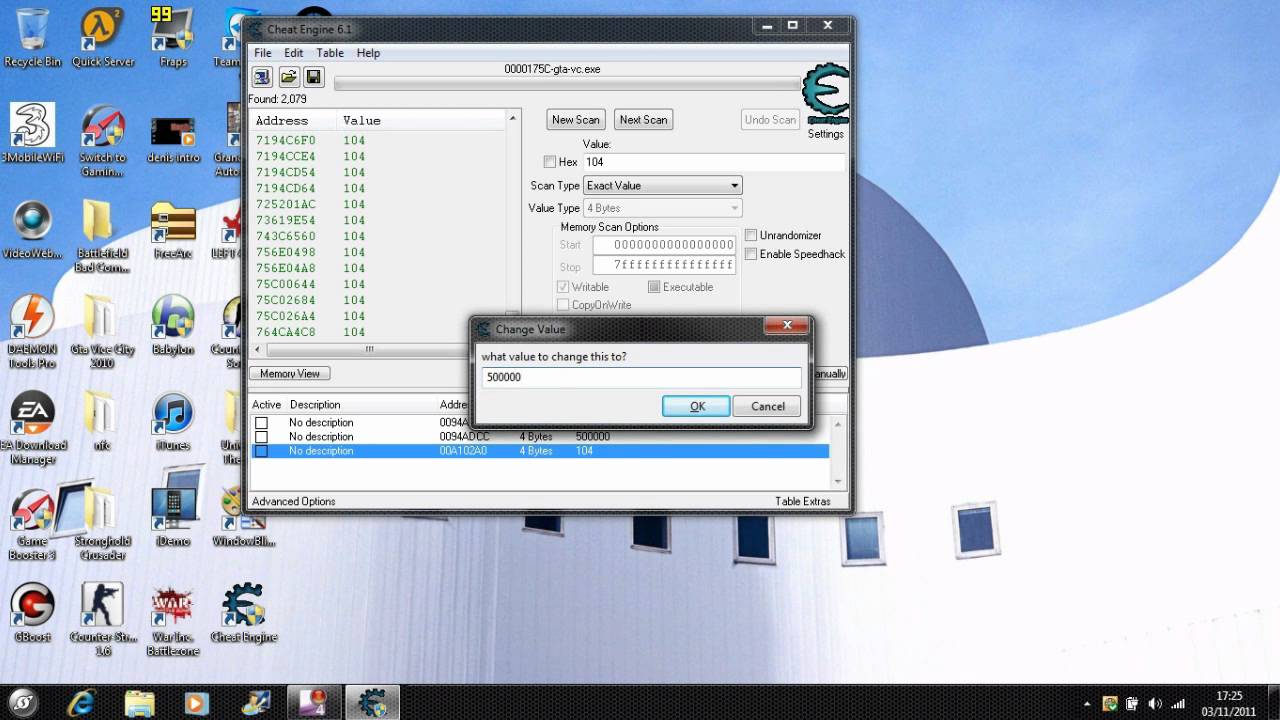Tick Active box of first table entry
Screen dimensions: 1280x720
click(261, 423)
